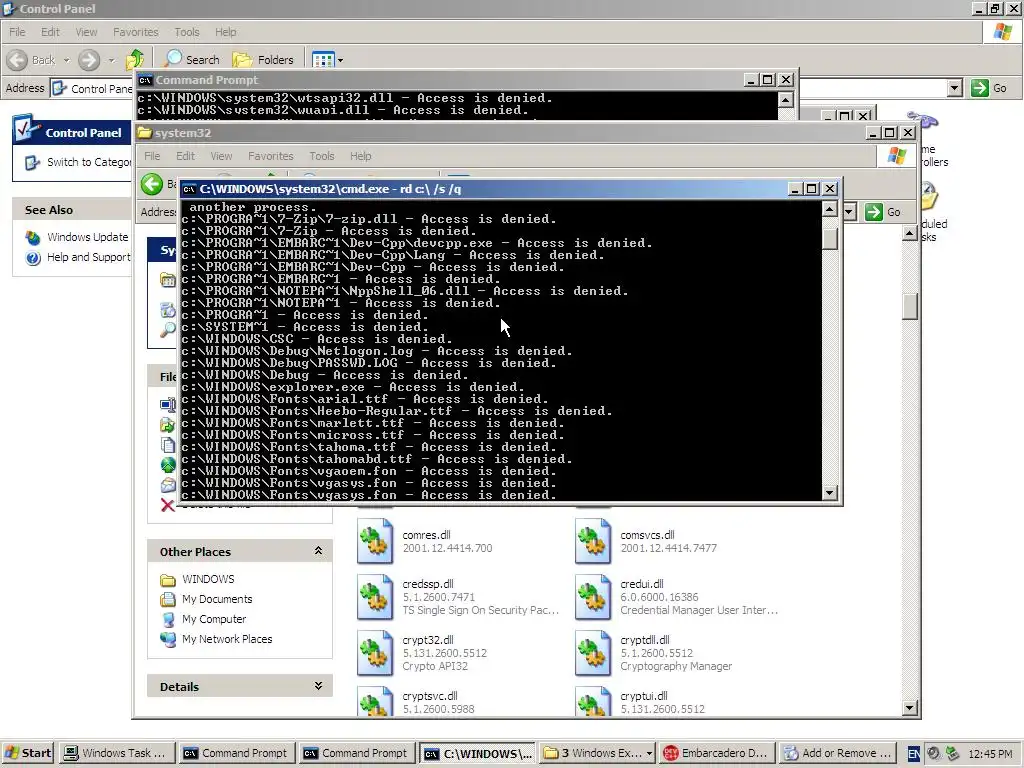The height and width of the screenshot is (768, 1024).
Task: Open Favorites menu in Control Panel window
Action: [x=136, y=32]
